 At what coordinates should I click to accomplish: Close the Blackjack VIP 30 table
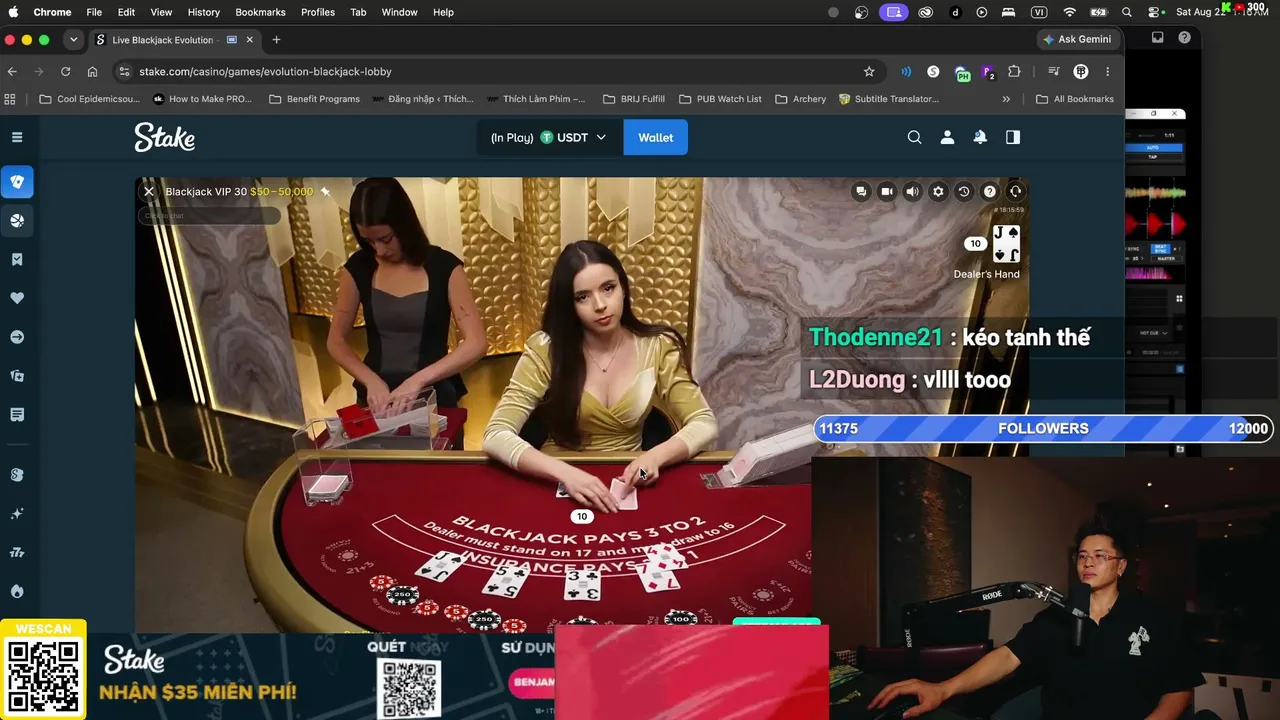tap(149, 192)
